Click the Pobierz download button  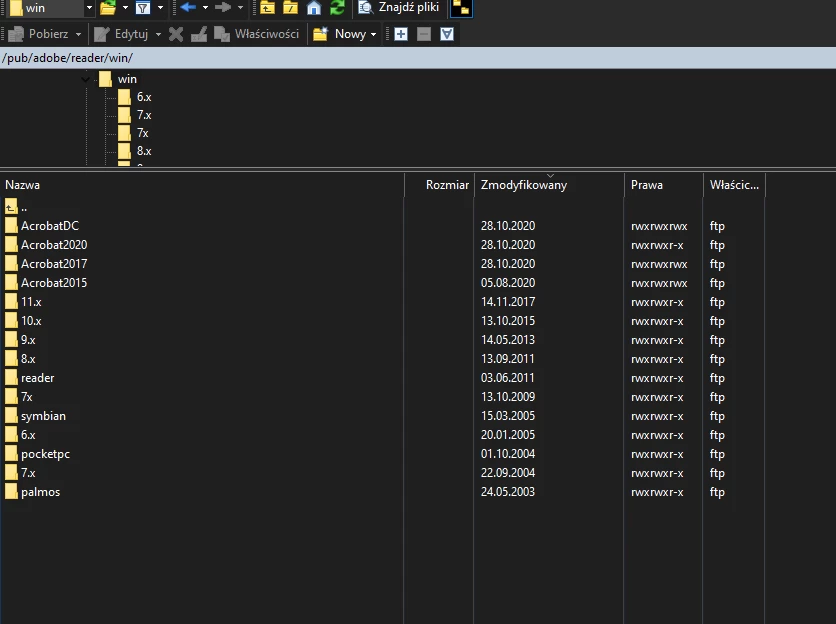coord(39,34)
